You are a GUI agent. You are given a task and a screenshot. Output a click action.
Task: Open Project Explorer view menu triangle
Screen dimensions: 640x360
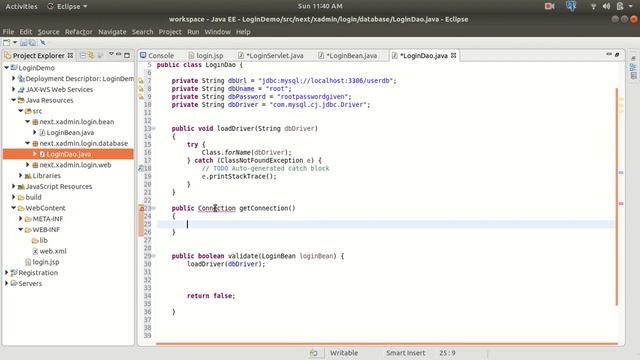111,54
